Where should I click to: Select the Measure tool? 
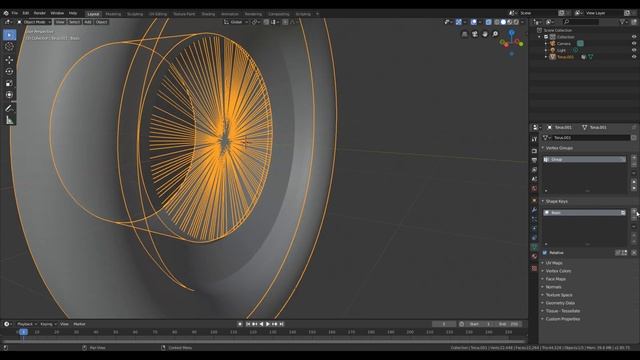[9, 120]
